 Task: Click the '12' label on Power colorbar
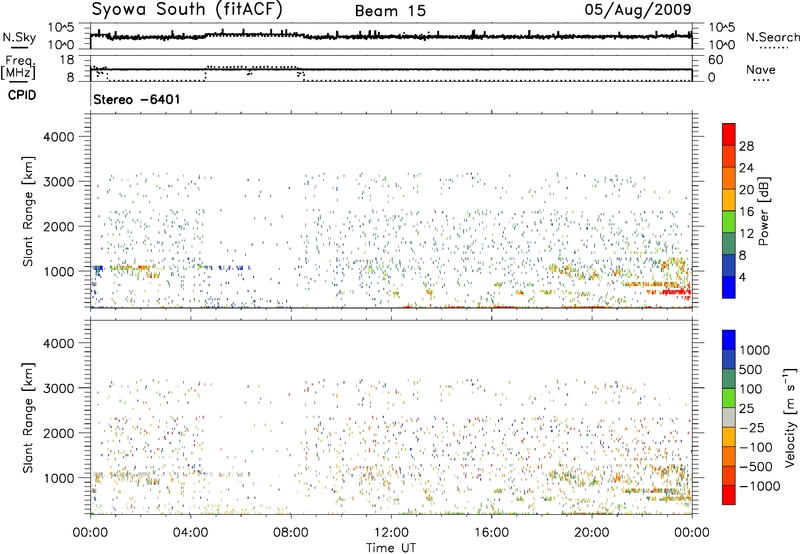[746, 234]
